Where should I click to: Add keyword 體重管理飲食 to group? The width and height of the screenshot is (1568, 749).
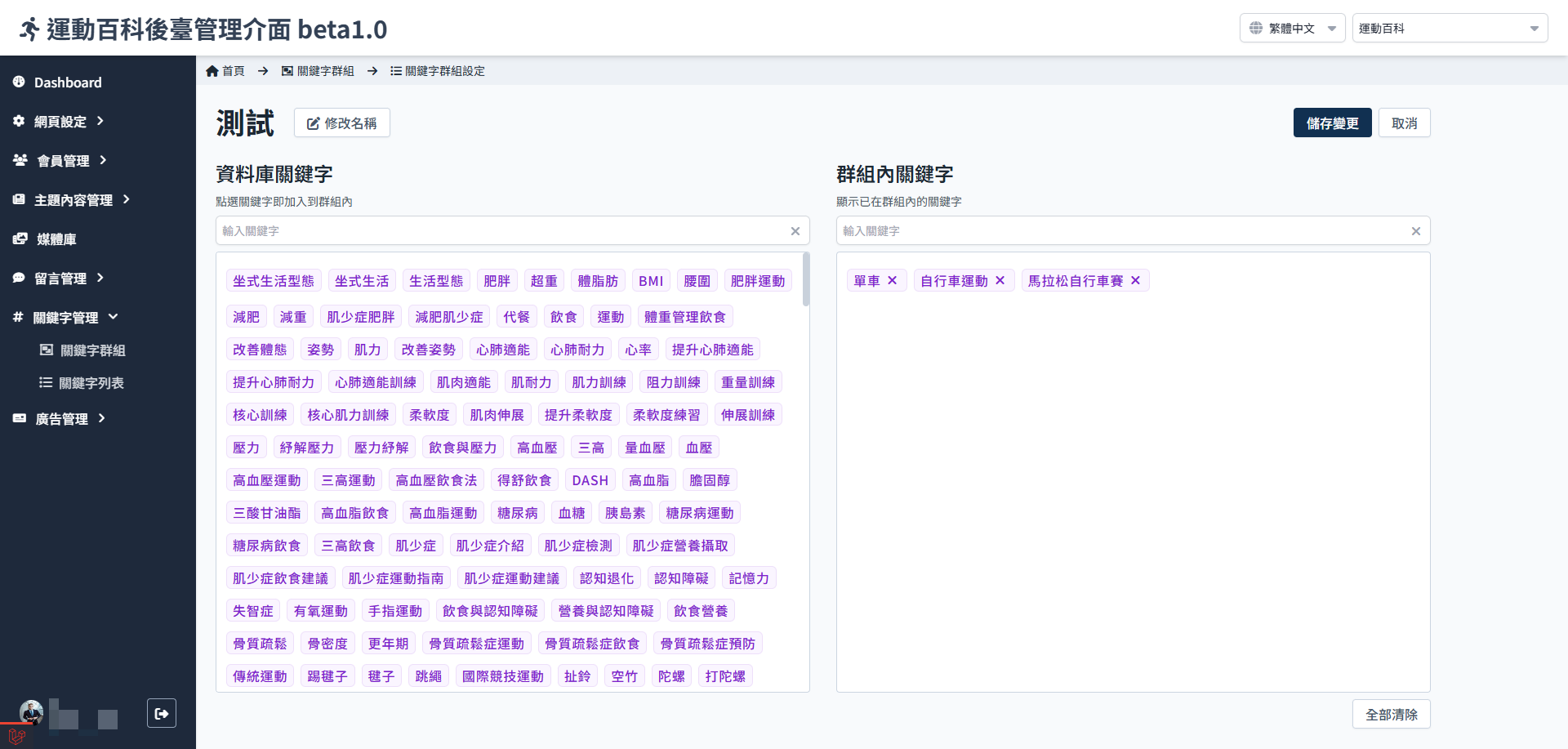(684, 316)
